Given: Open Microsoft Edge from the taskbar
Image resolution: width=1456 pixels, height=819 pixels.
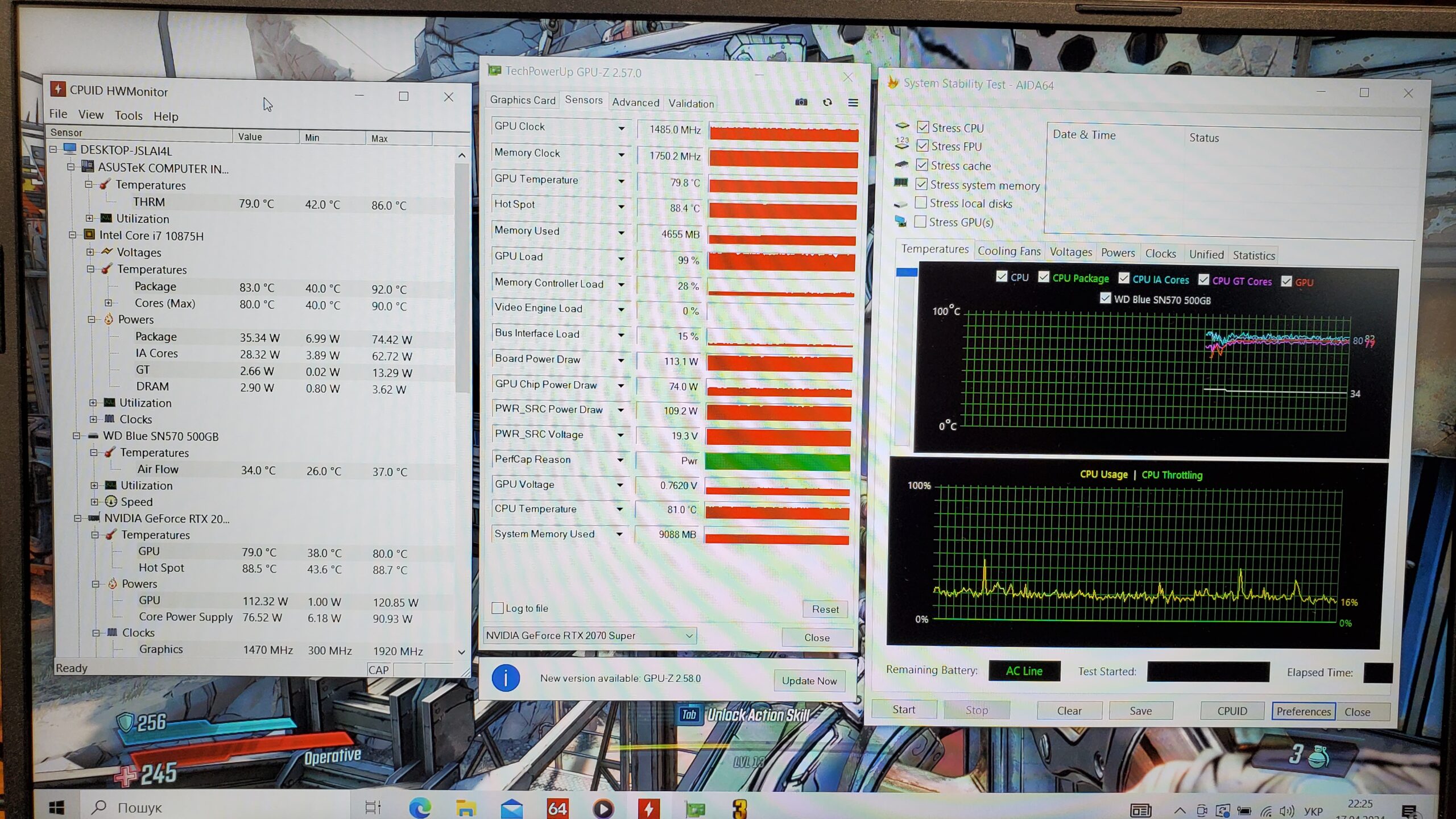Looking at the screenshot, I should coord(420,808).
